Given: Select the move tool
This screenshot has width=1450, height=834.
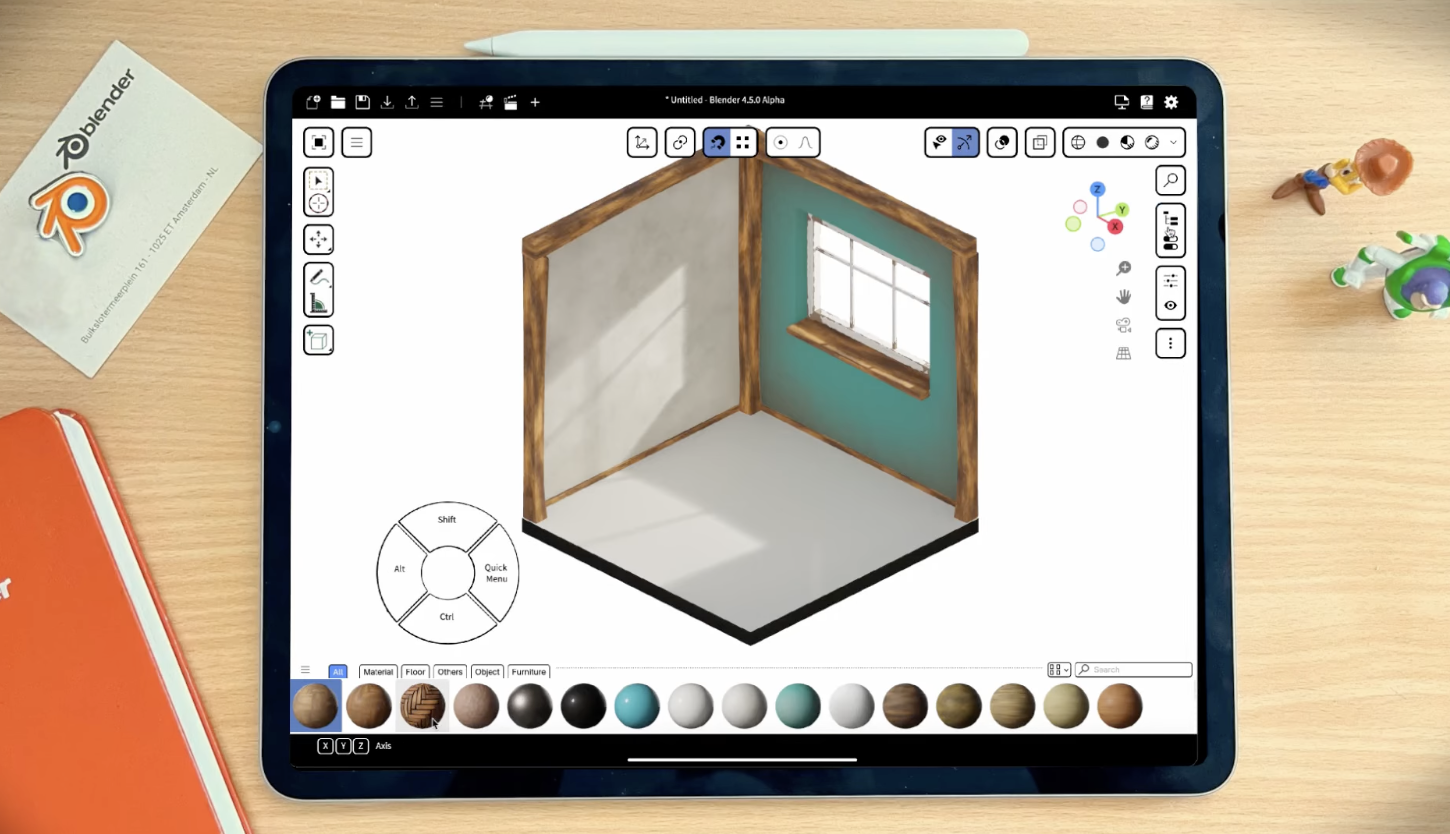Looking at the screenshot, I should (x=318, y=240).
